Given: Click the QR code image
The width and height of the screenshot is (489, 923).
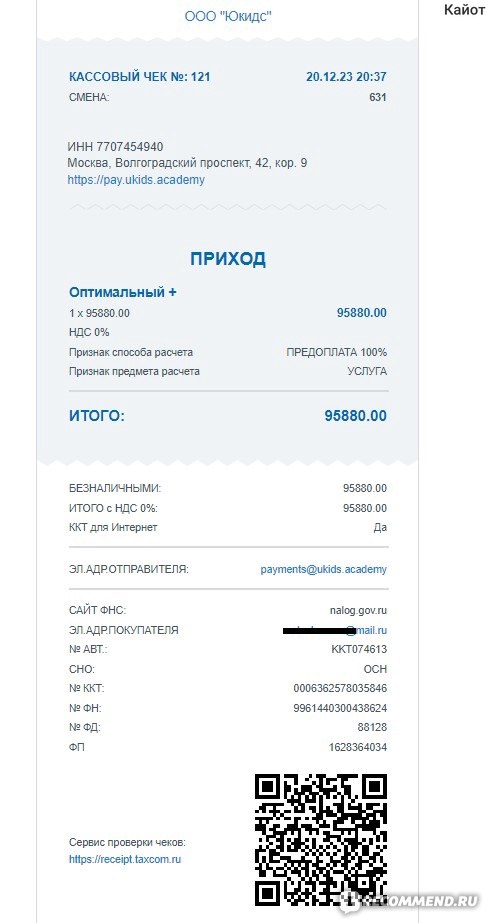Looking at the screenshot, I should point(321,839).
